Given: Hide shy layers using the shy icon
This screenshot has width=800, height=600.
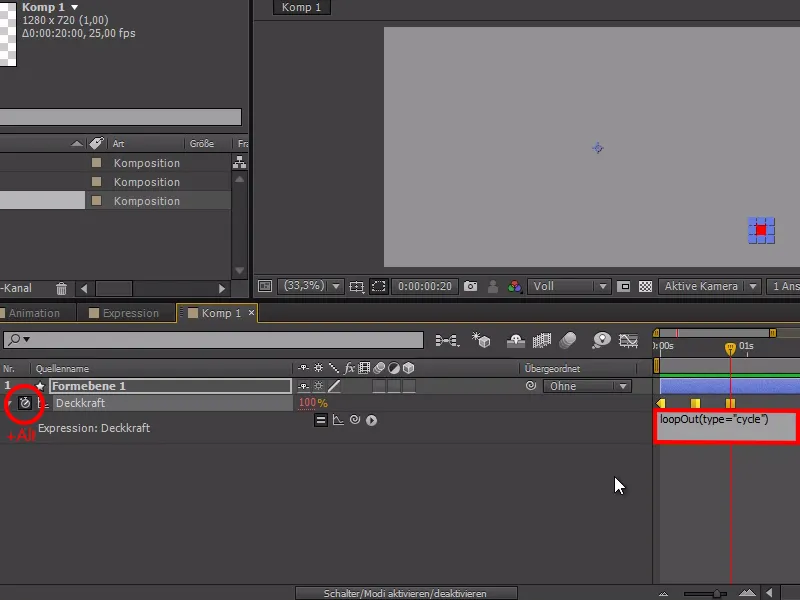Looking at the screenshot, I should click(x=514, y=340).
